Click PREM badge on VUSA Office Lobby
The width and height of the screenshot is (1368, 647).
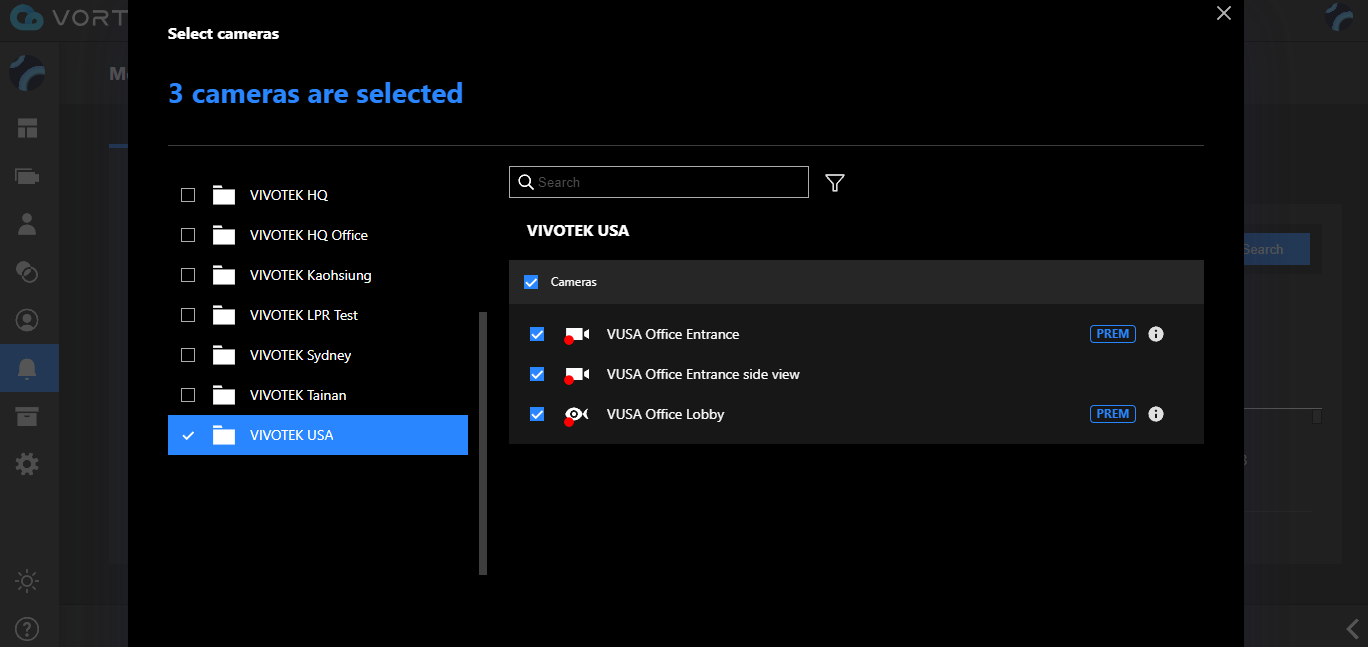tap(1112, 414)
